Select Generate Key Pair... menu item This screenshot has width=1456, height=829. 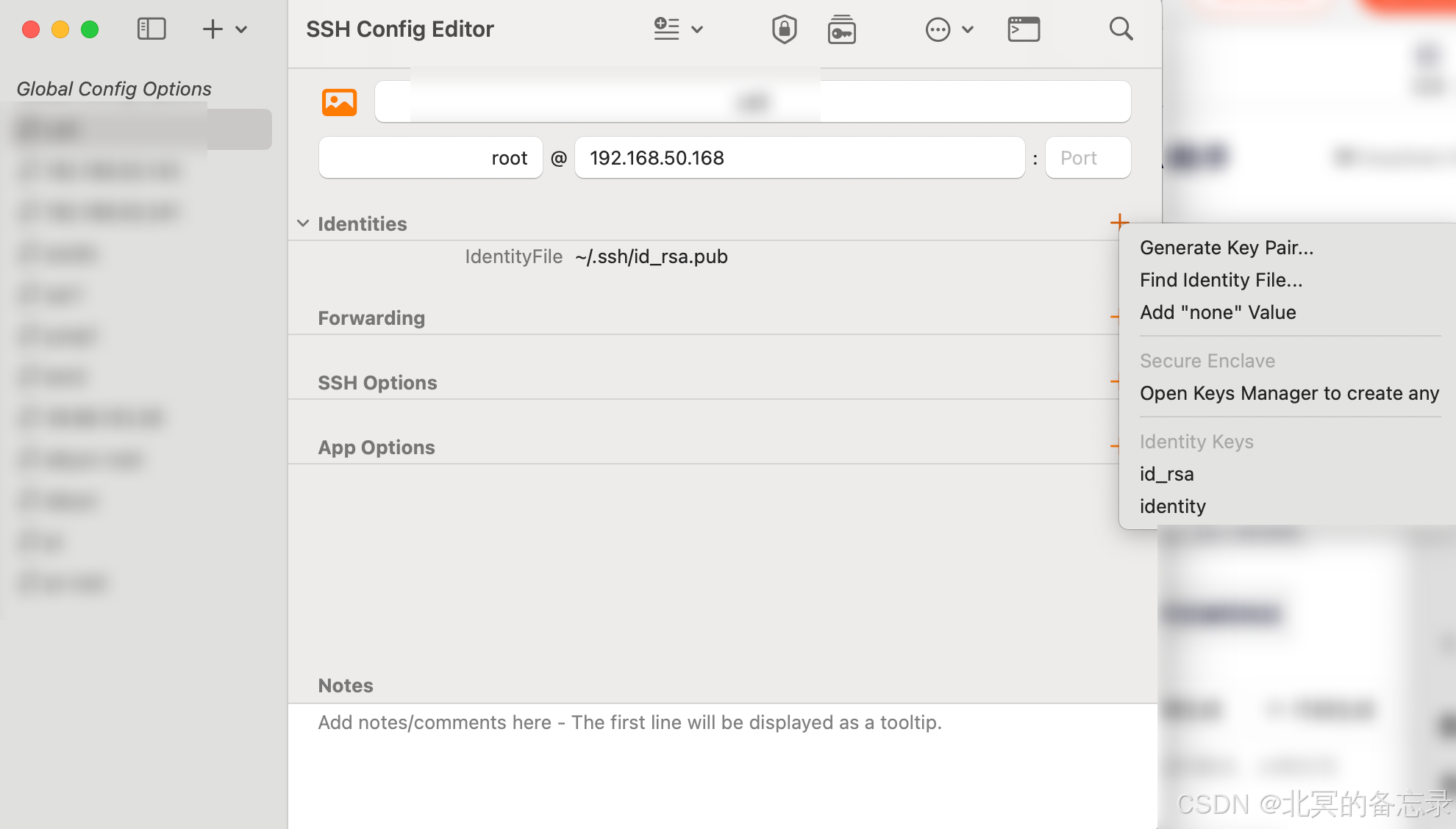pyautogui.click(x=1226, y=248)
